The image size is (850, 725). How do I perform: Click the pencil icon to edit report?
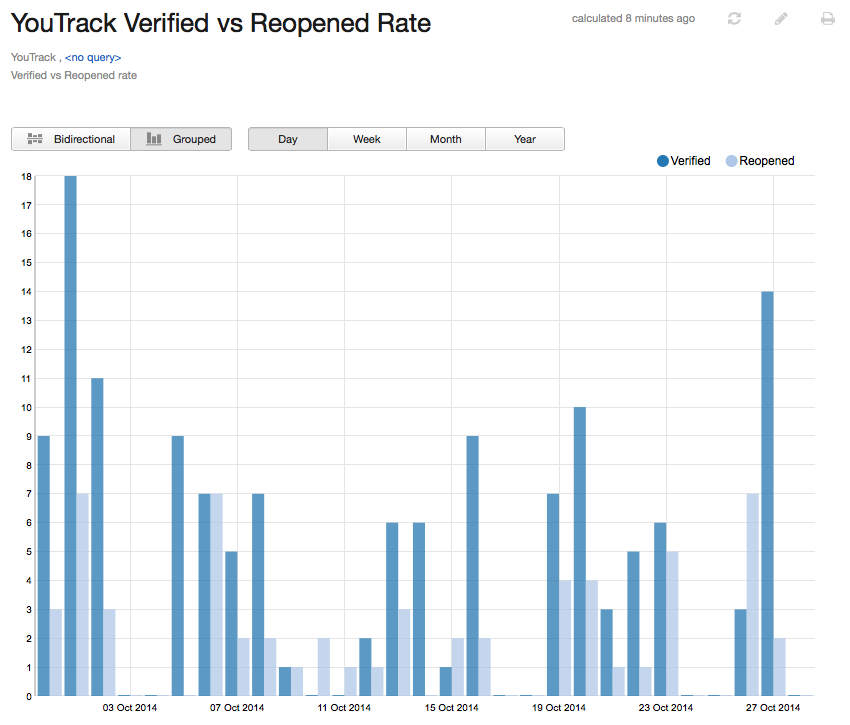click(781, 18)
